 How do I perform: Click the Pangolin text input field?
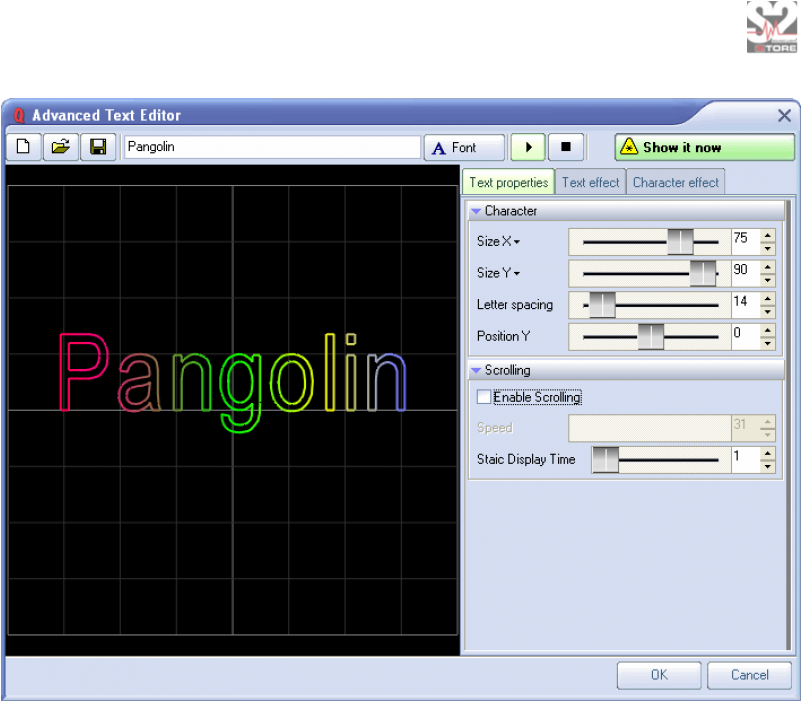(270, 146)
